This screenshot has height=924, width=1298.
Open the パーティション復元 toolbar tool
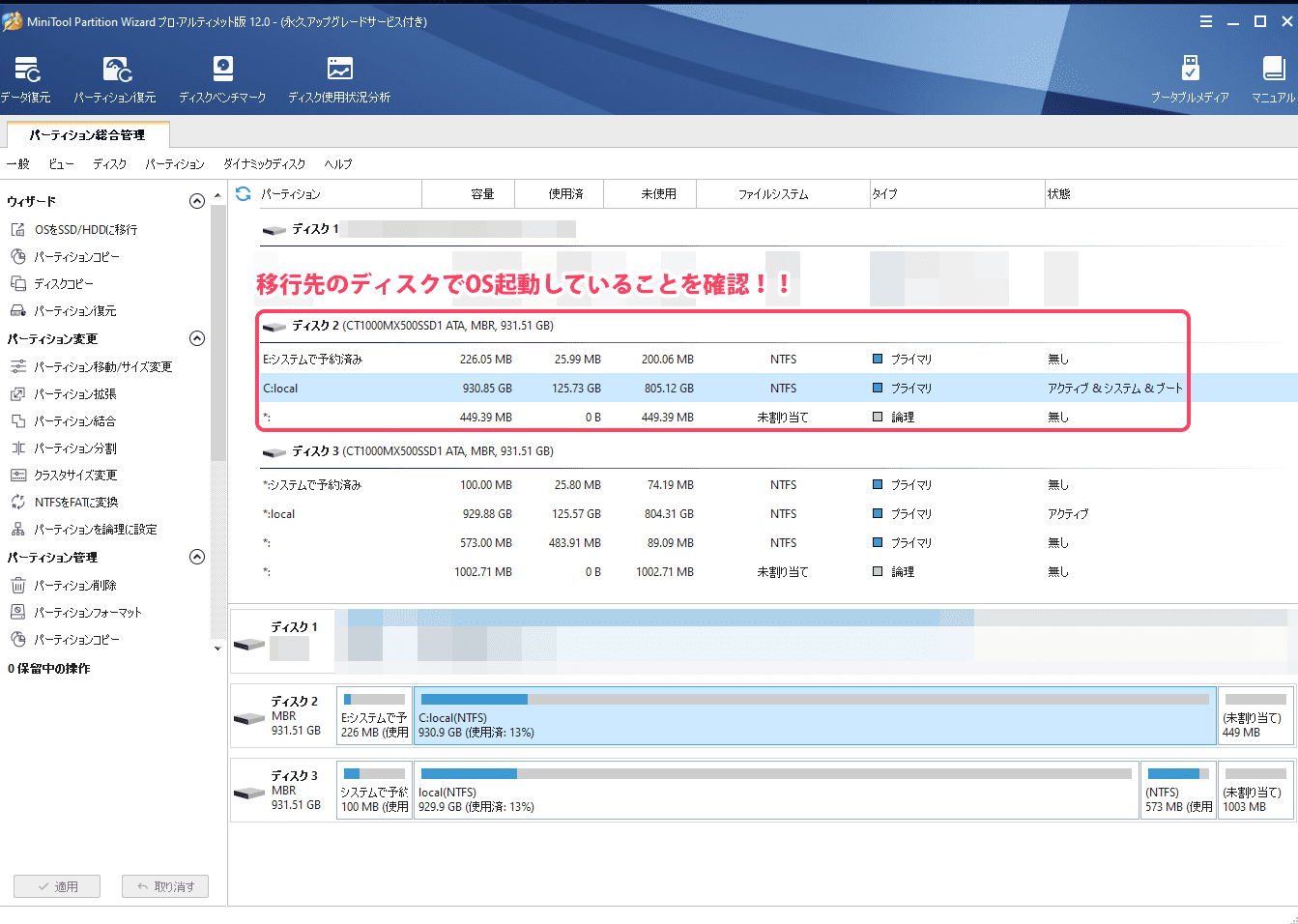[x=115, y=79]
